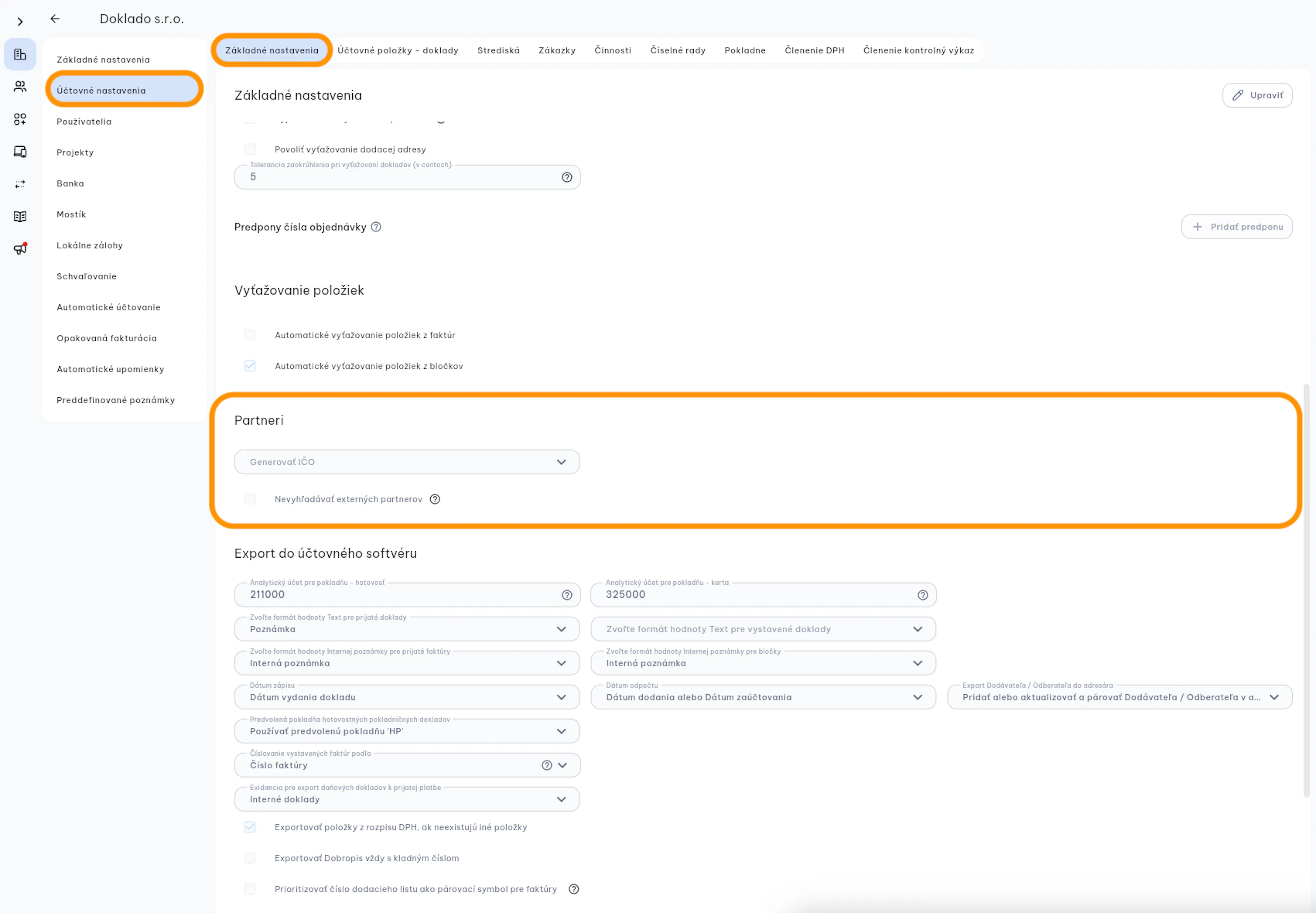The image size is (1316, 913).
Task: Open Účtovné nastavenia in left menu
Action: coord(124,90)
